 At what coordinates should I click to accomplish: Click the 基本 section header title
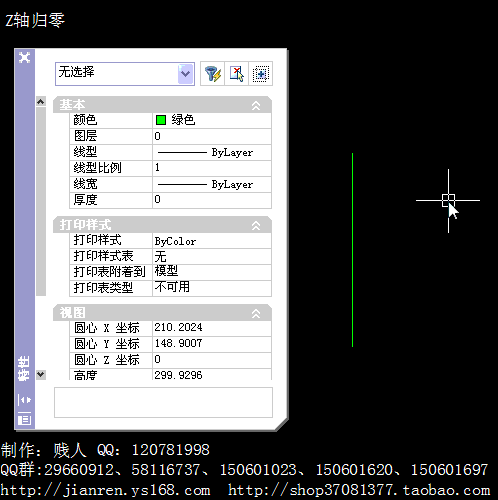click(x=72, y=105)
